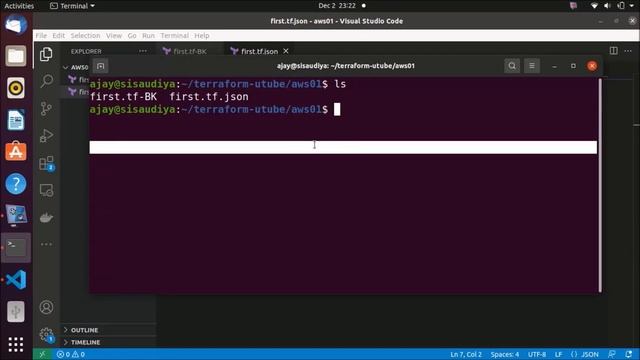The width and height of the screenshot is (640, 360).
Task: Open a new terminal tab
Action: pyautogui.click(x=100, y=66)
